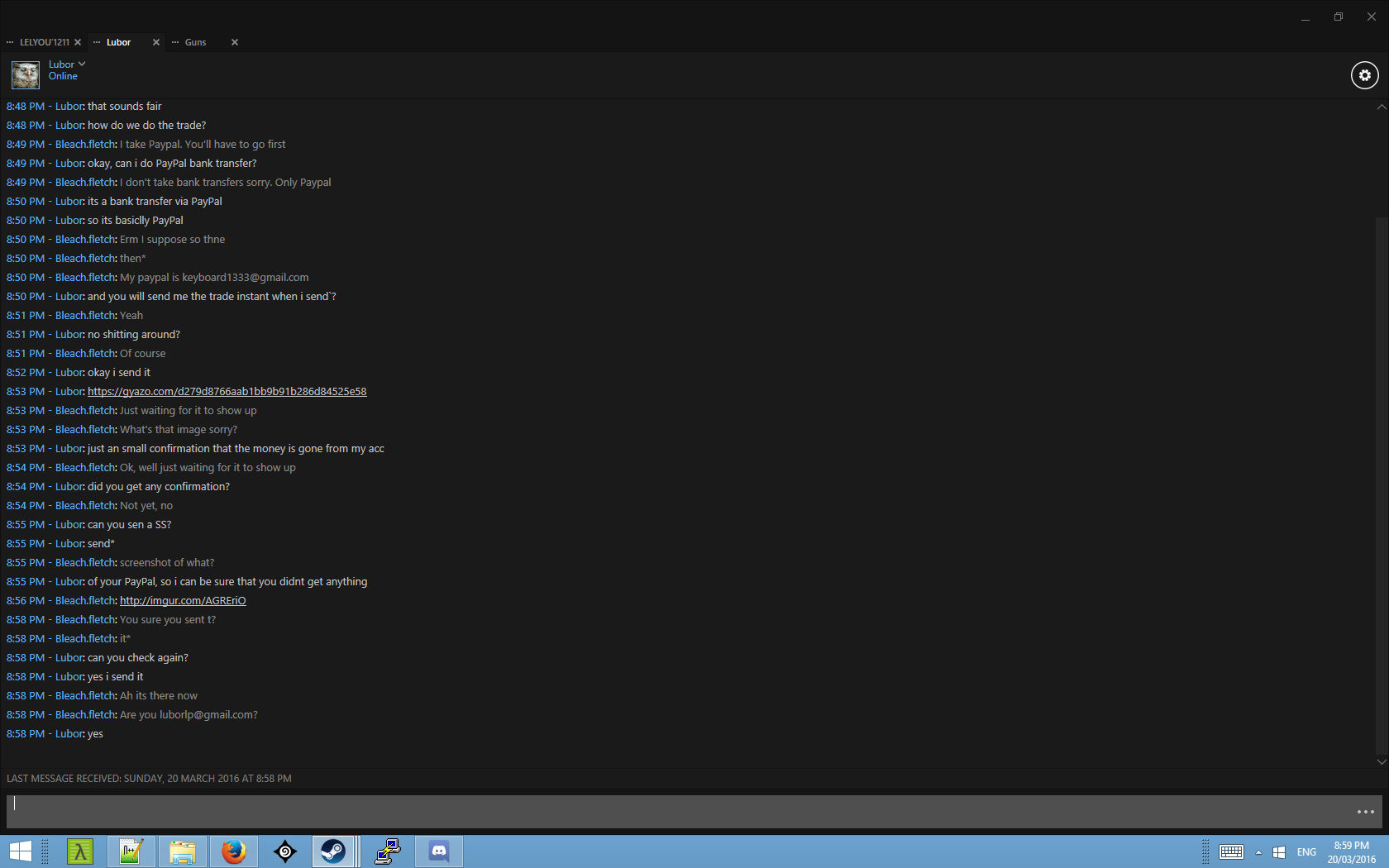Open the on-screen keyboard tray icon
The image size is (1389, 868).
pyautogui.click(x=1231, y=852)
